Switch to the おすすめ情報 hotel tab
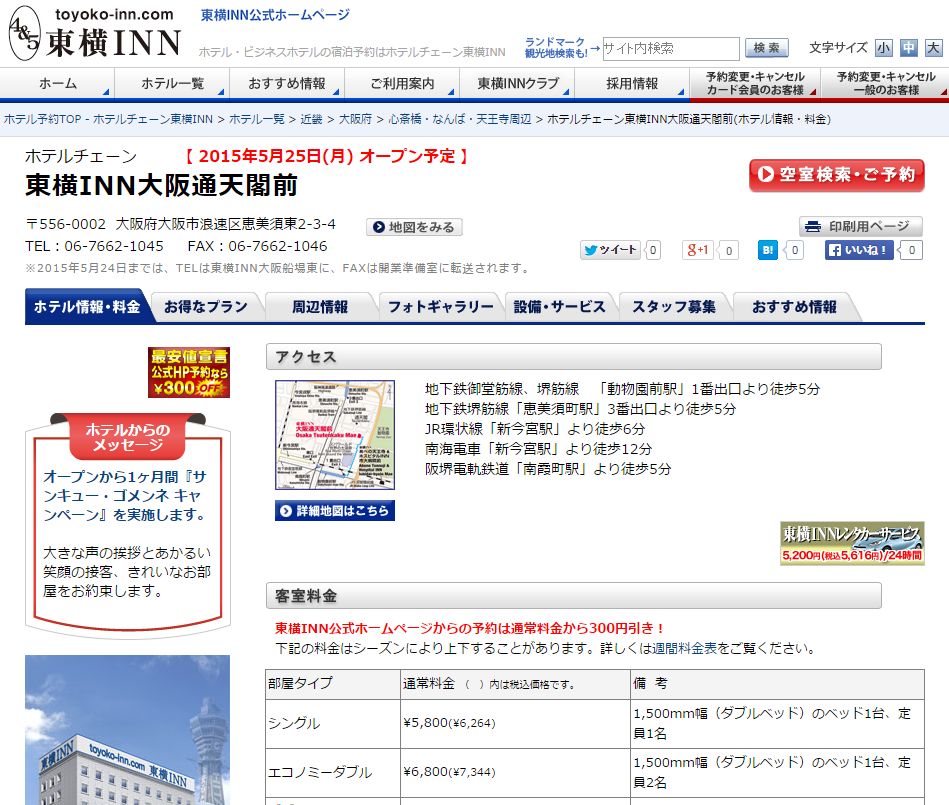This screenshot has width=949, height=805. 794,307
